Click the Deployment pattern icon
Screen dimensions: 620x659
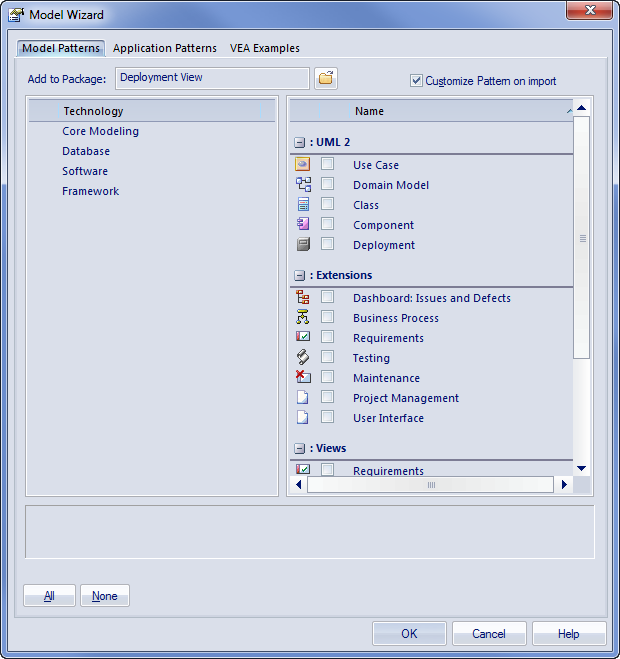pyautogui.click(x=303, y=245)
